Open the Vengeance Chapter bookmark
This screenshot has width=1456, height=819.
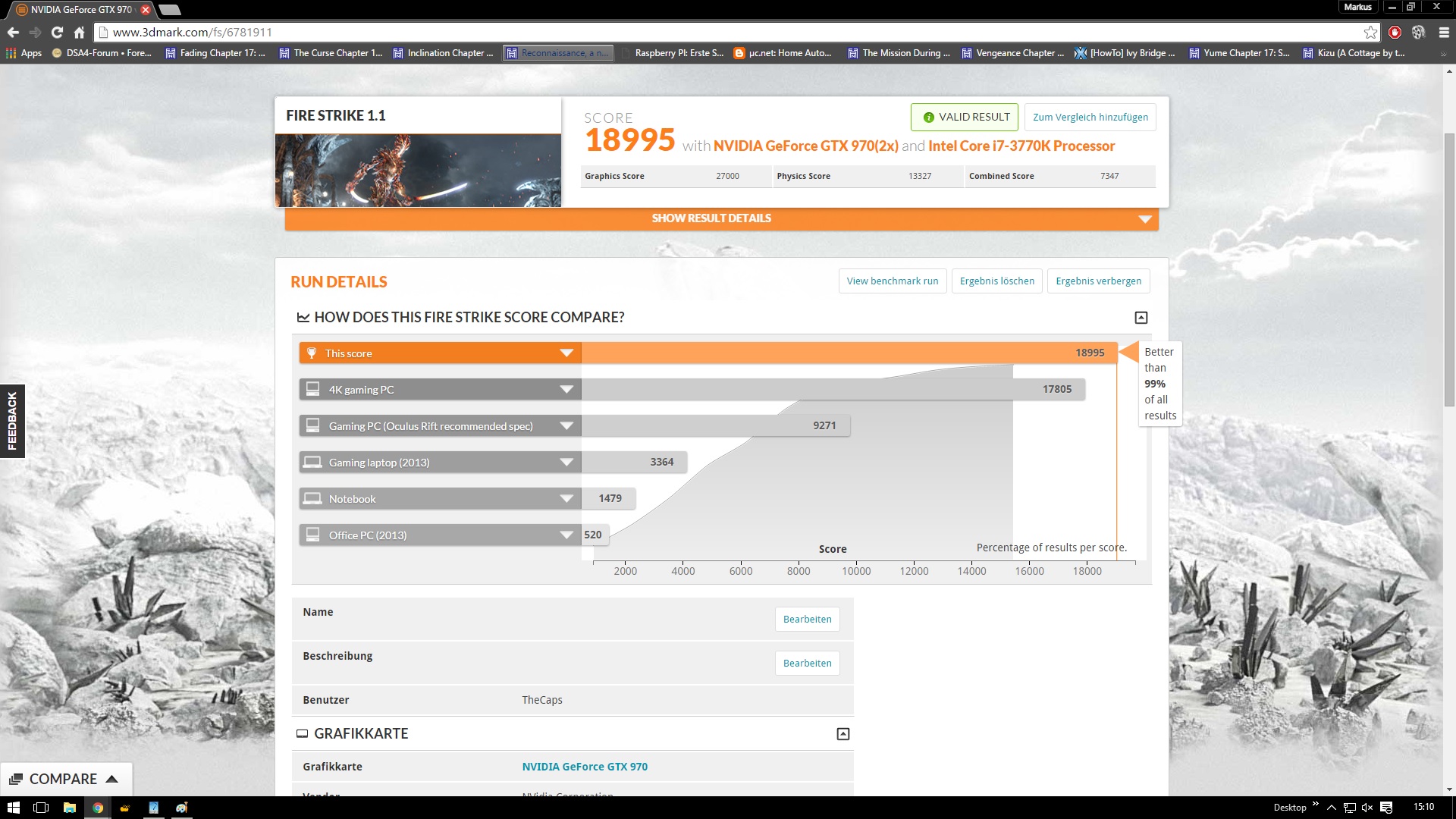tap(1012, 53)
